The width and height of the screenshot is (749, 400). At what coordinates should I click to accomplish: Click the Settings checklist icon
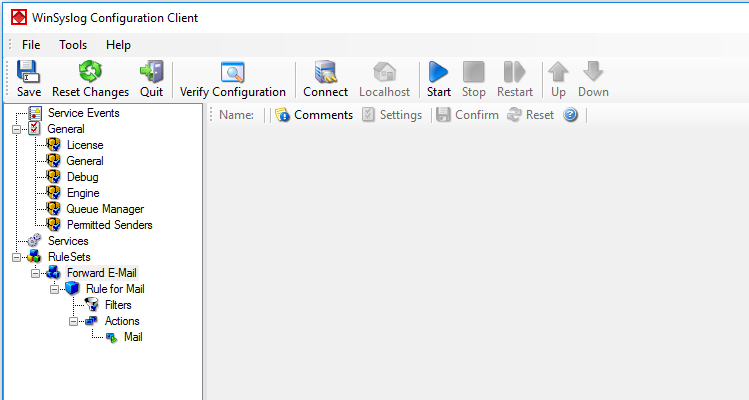click(x=368, y=115)
